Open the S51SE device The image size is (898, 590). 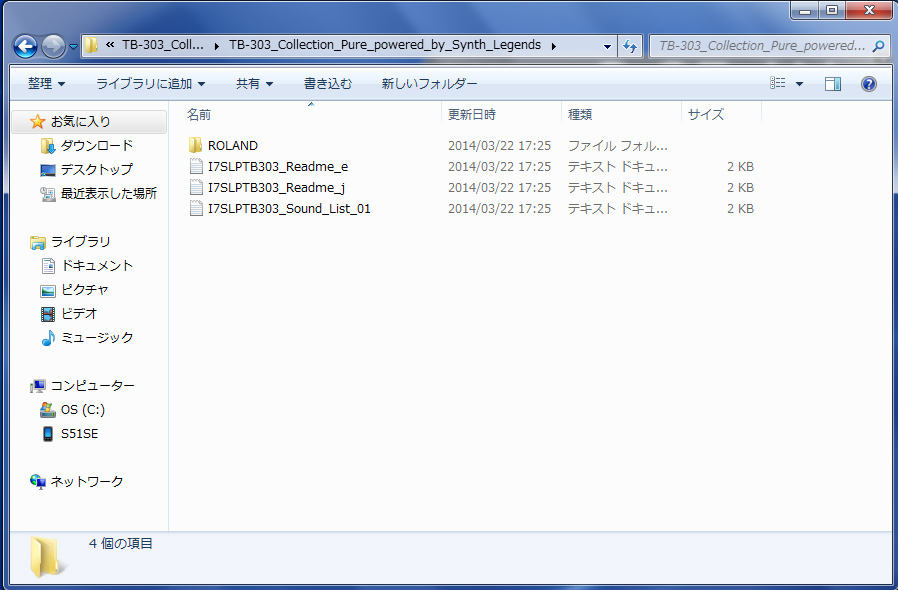pyautogui.click(x=79, y=434)
